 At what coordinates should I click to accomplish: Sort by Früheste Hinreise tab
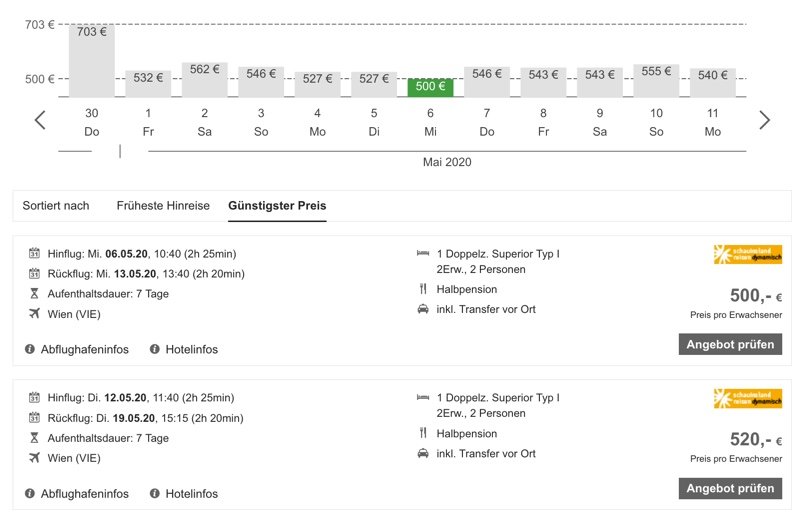(x=163, y=206)
